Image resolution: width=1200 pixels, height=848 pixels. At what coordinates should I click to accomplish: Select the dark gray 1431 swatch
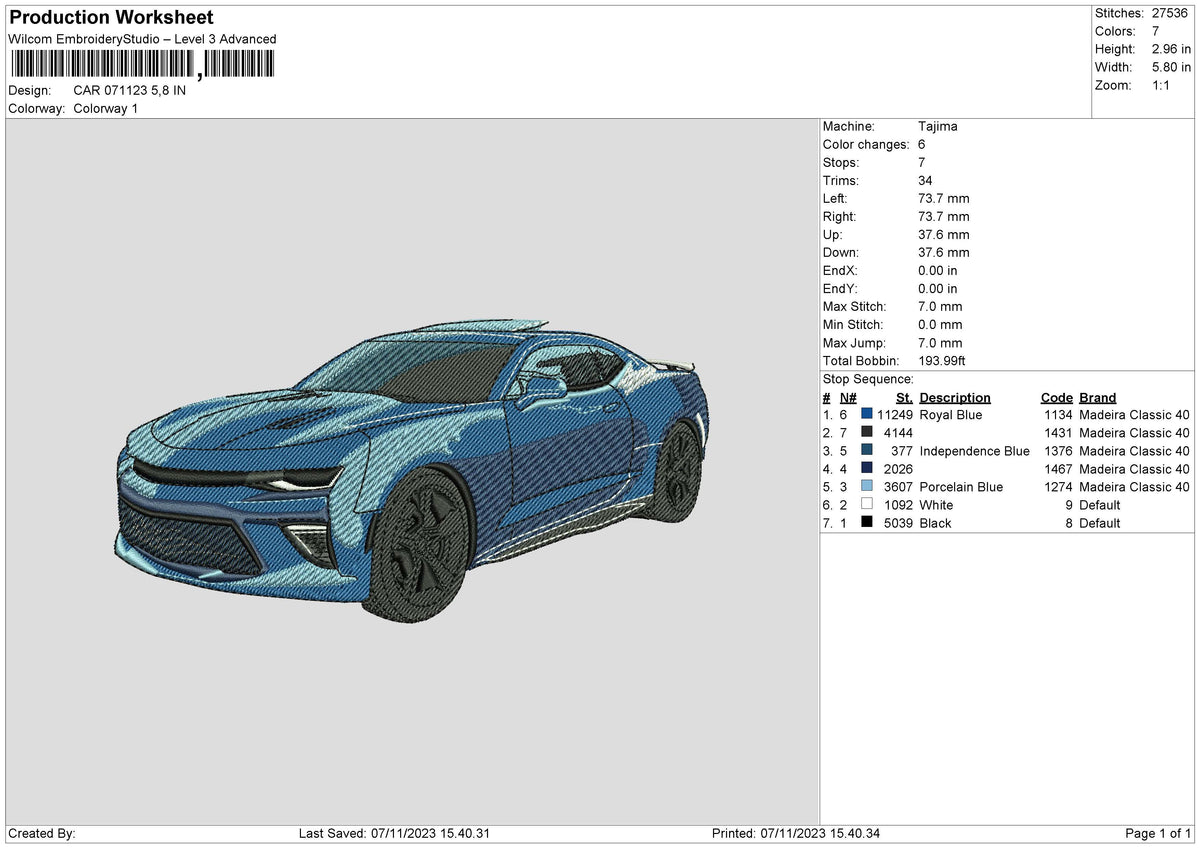coord(867,432)
